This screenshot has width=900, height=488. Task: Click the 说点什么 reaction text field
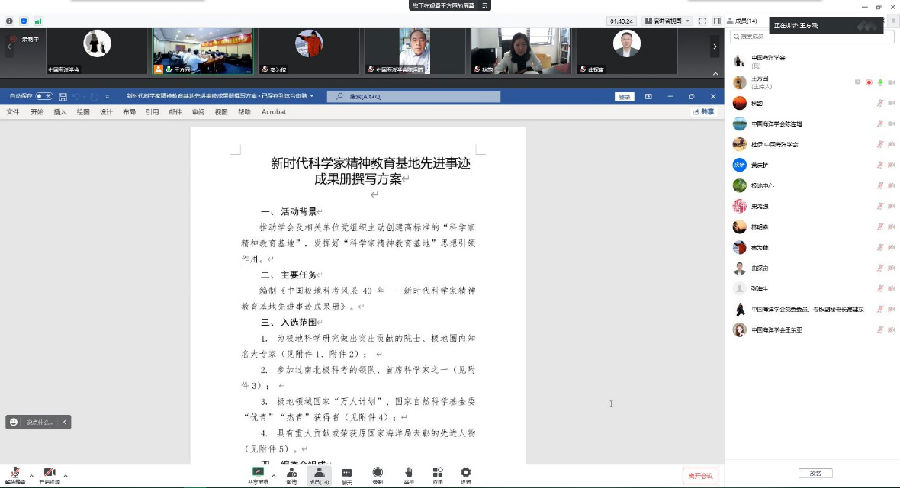[40, 422]
